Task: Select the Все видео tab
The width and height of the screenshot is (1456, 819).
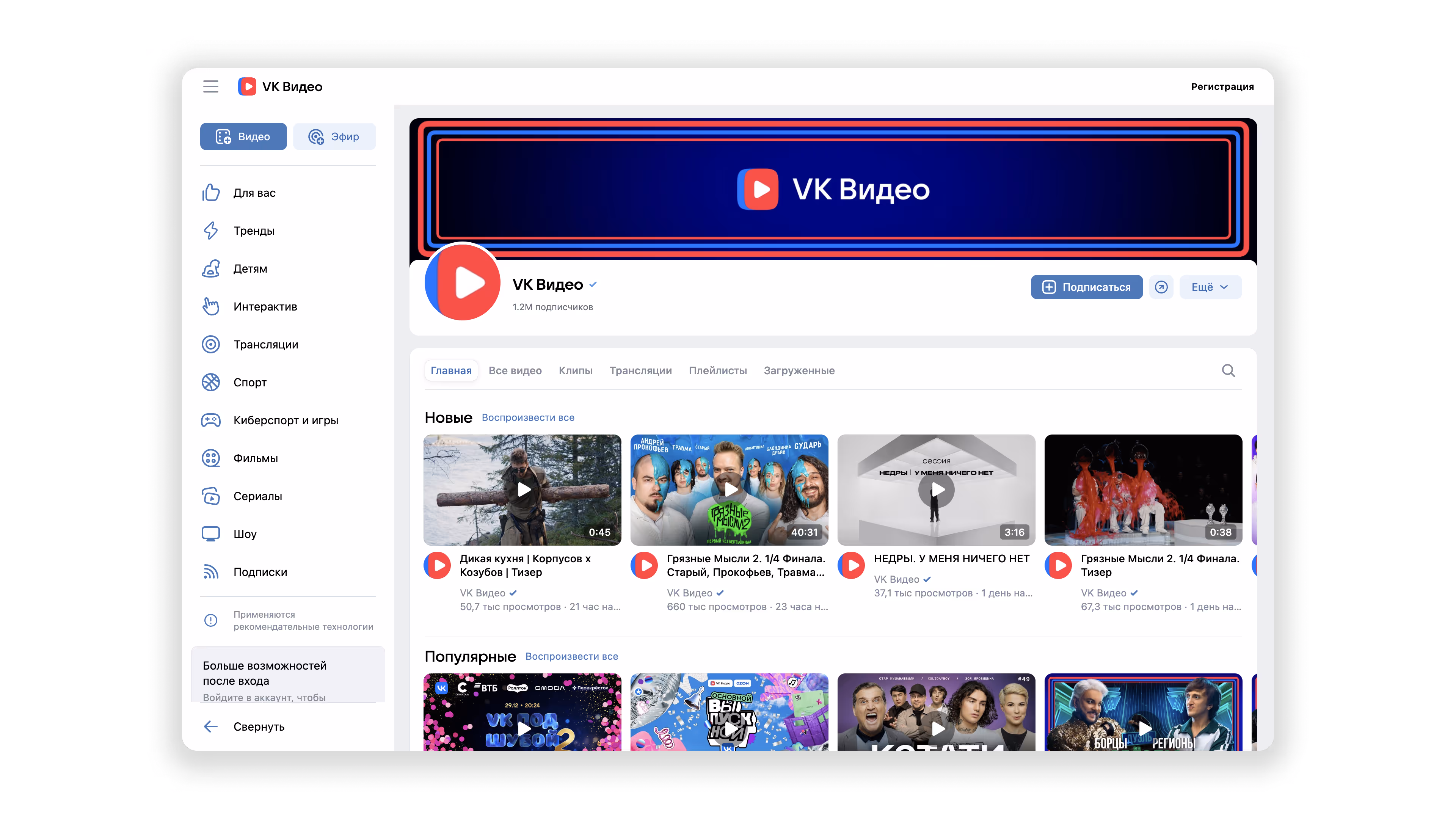Action: tap(515, 371)
